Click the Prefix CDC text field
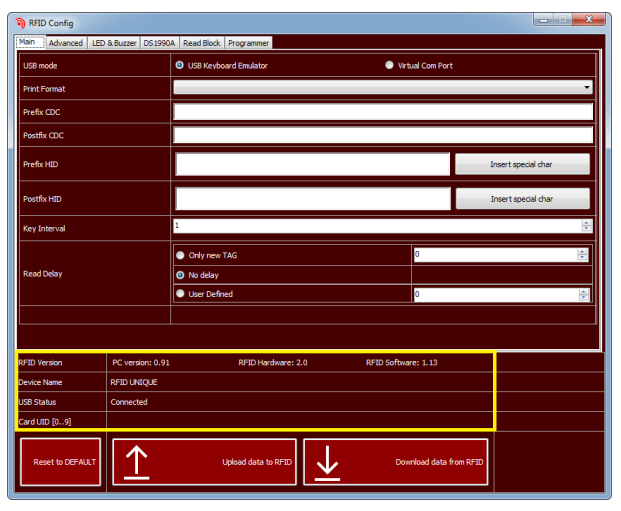The image size is (621, 511). tap(383, 112)
